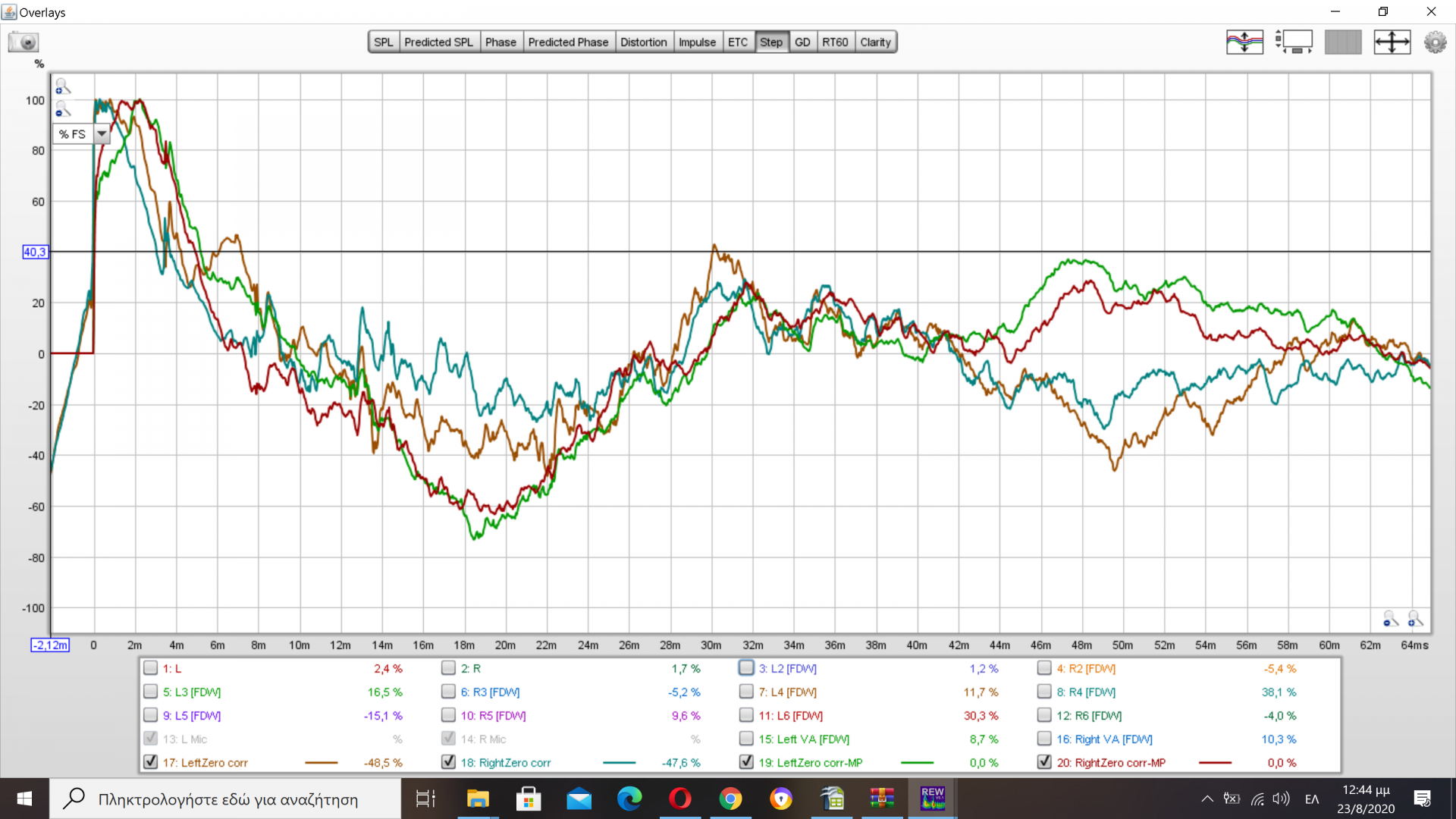Enable the 2: R trace checkbox
Image resolution: width=1456 pixels, height=819 pixels.
point(448,668)
